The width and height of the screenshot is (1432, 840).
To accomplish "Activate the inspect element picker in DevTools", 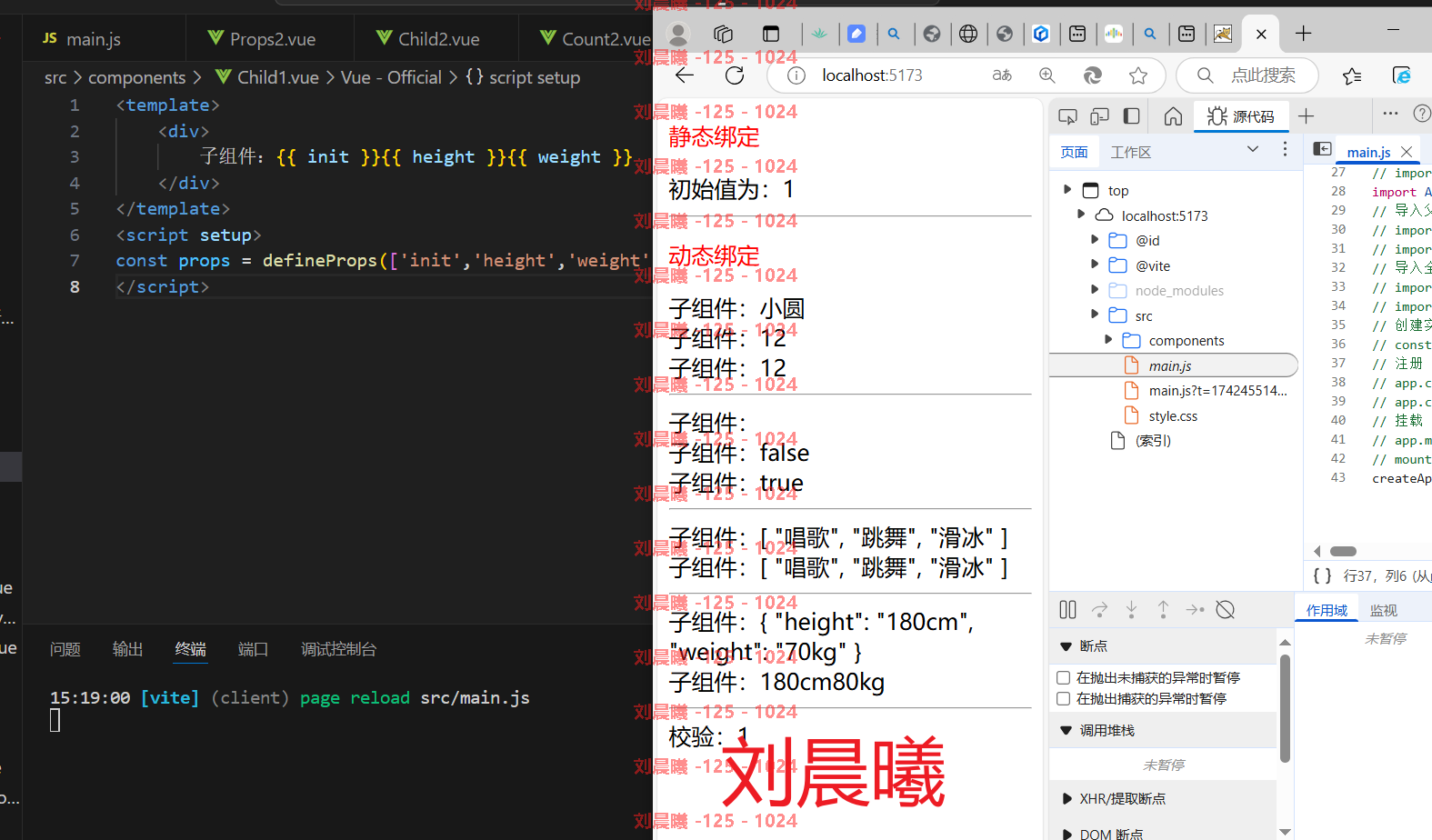I will point(1068,116).
